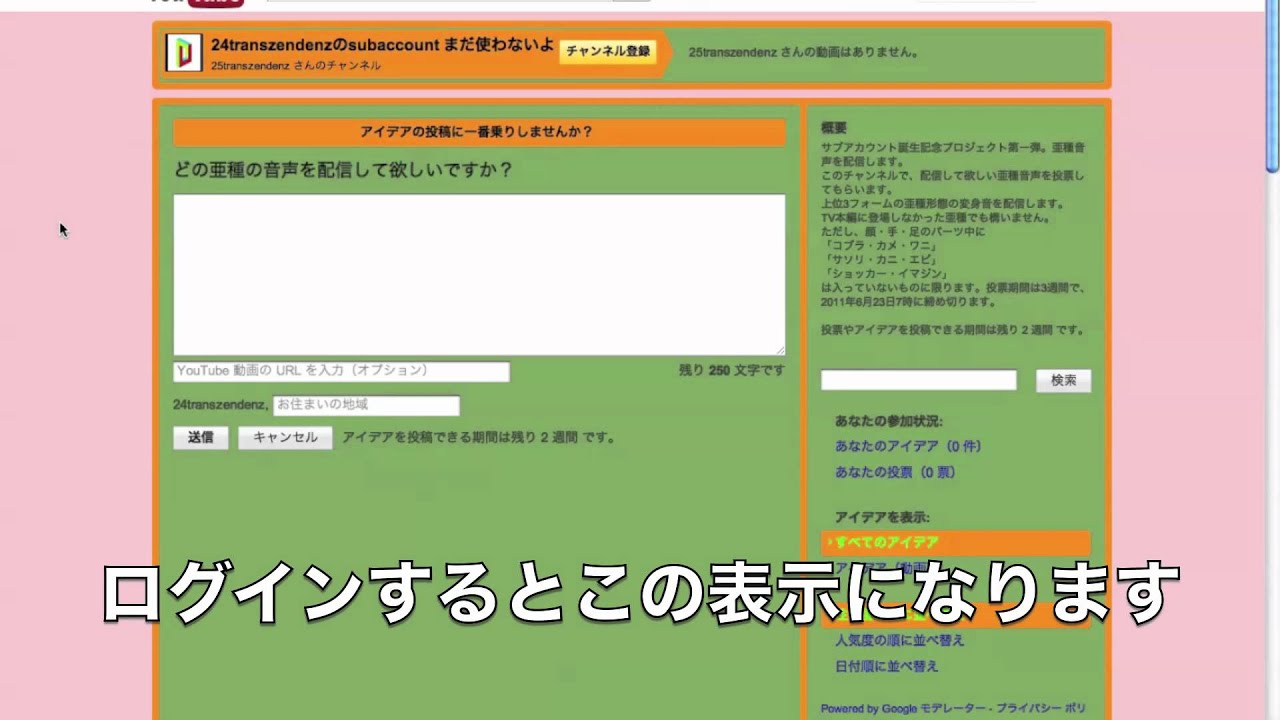1280x720 pixels.
Task: Click the text 残り 250 文字です
Action: tap(732, 371)
